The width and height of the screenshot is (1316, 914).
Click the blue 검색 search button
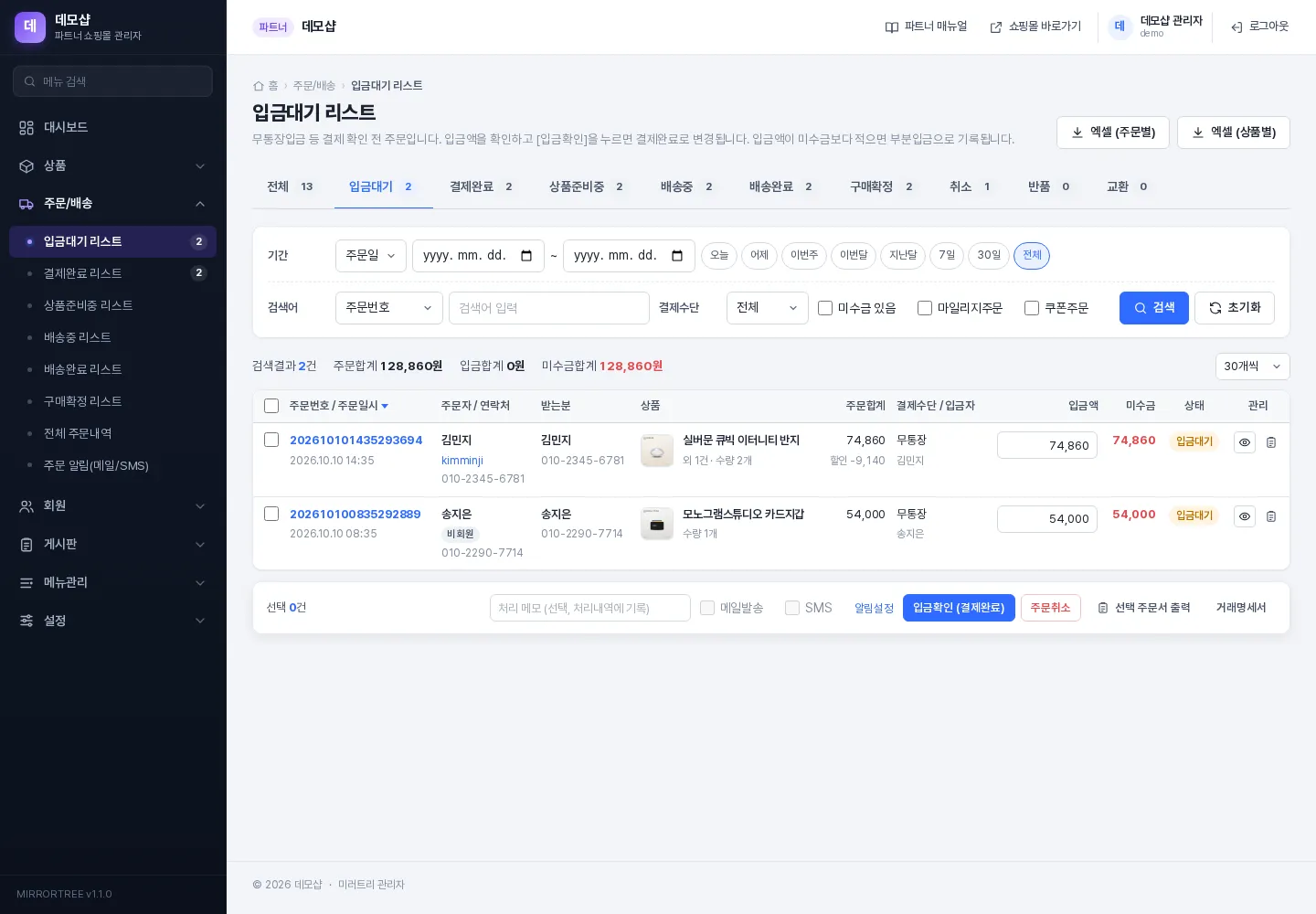click(1154, 308)
